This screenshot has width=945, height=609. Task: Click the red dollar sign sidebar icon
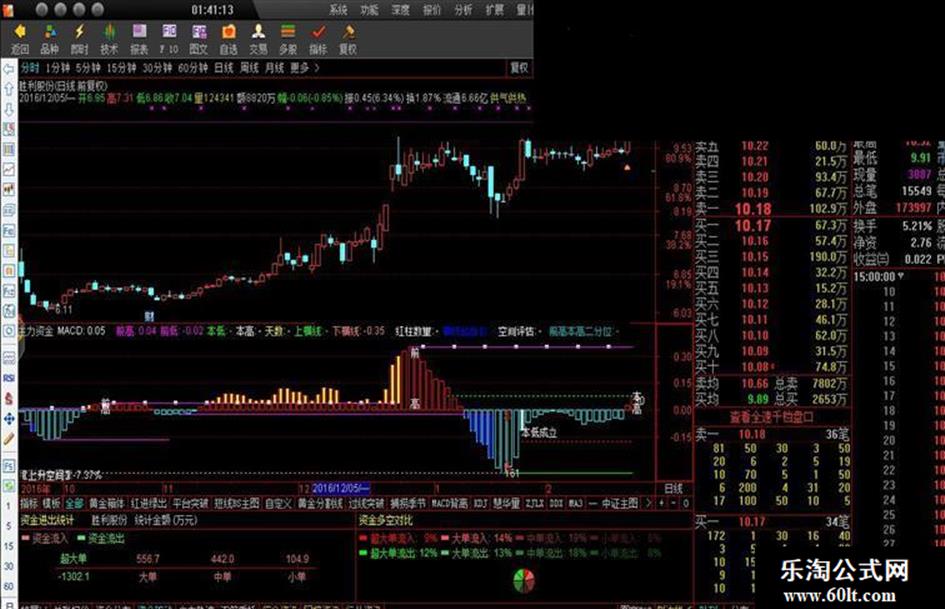(x=8, y=398)
